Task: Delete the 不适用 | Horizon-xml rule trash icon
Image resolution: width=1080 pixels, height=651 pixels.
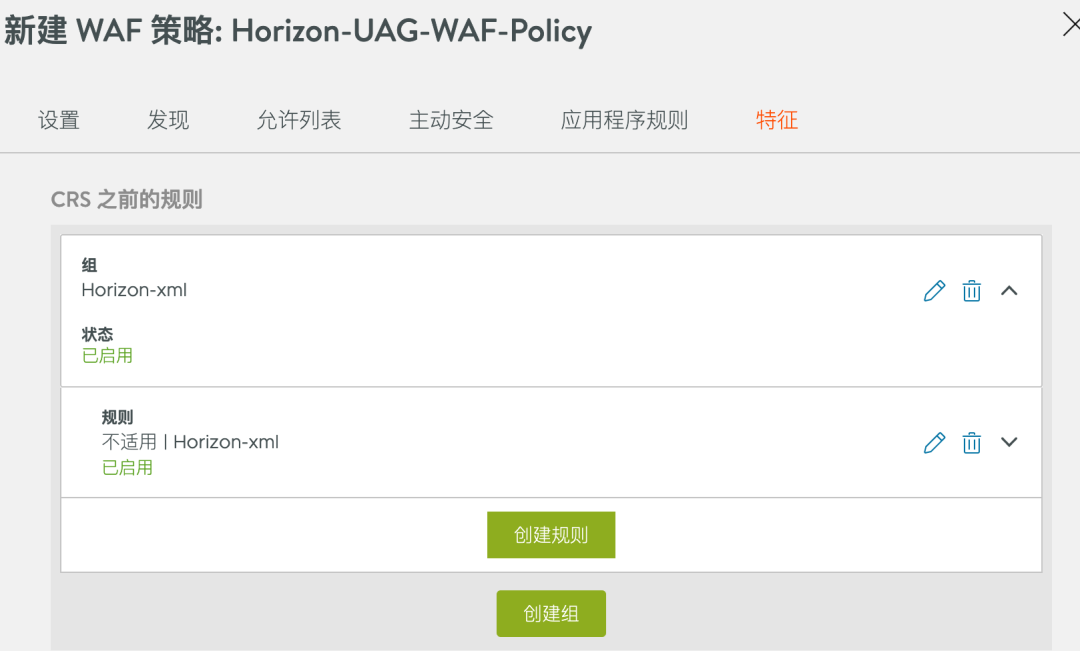Action: pos(971,443)
